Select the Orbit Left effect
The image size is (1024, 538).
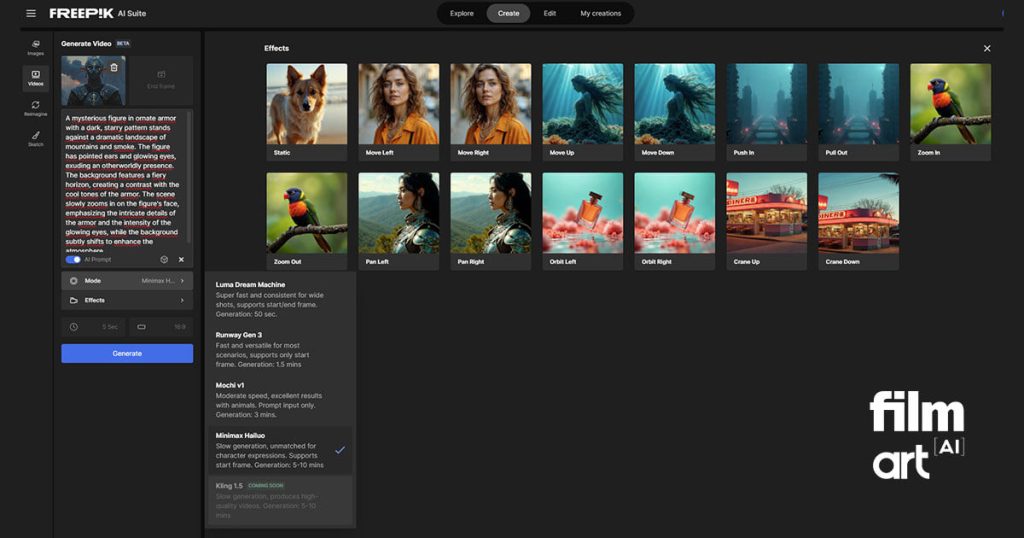[583, 221]
